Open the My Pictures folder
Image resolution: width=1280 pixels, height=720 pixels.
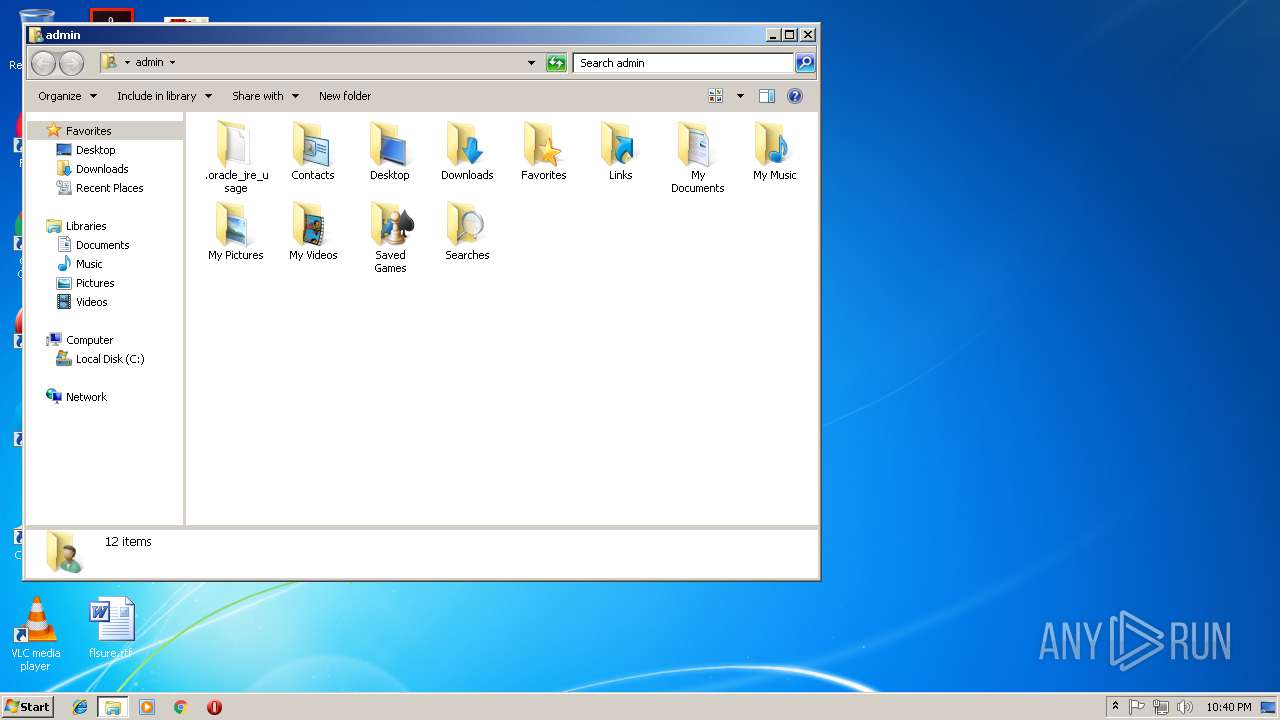tap(236, 231)
